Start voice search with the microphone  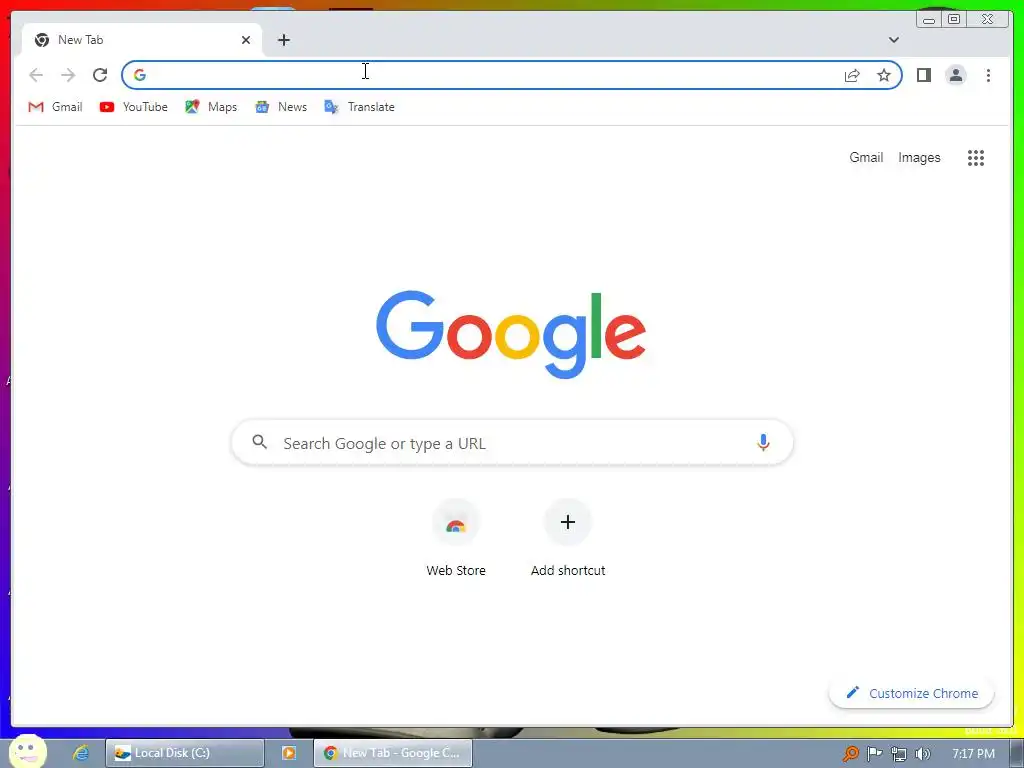[x=763, y=443]
